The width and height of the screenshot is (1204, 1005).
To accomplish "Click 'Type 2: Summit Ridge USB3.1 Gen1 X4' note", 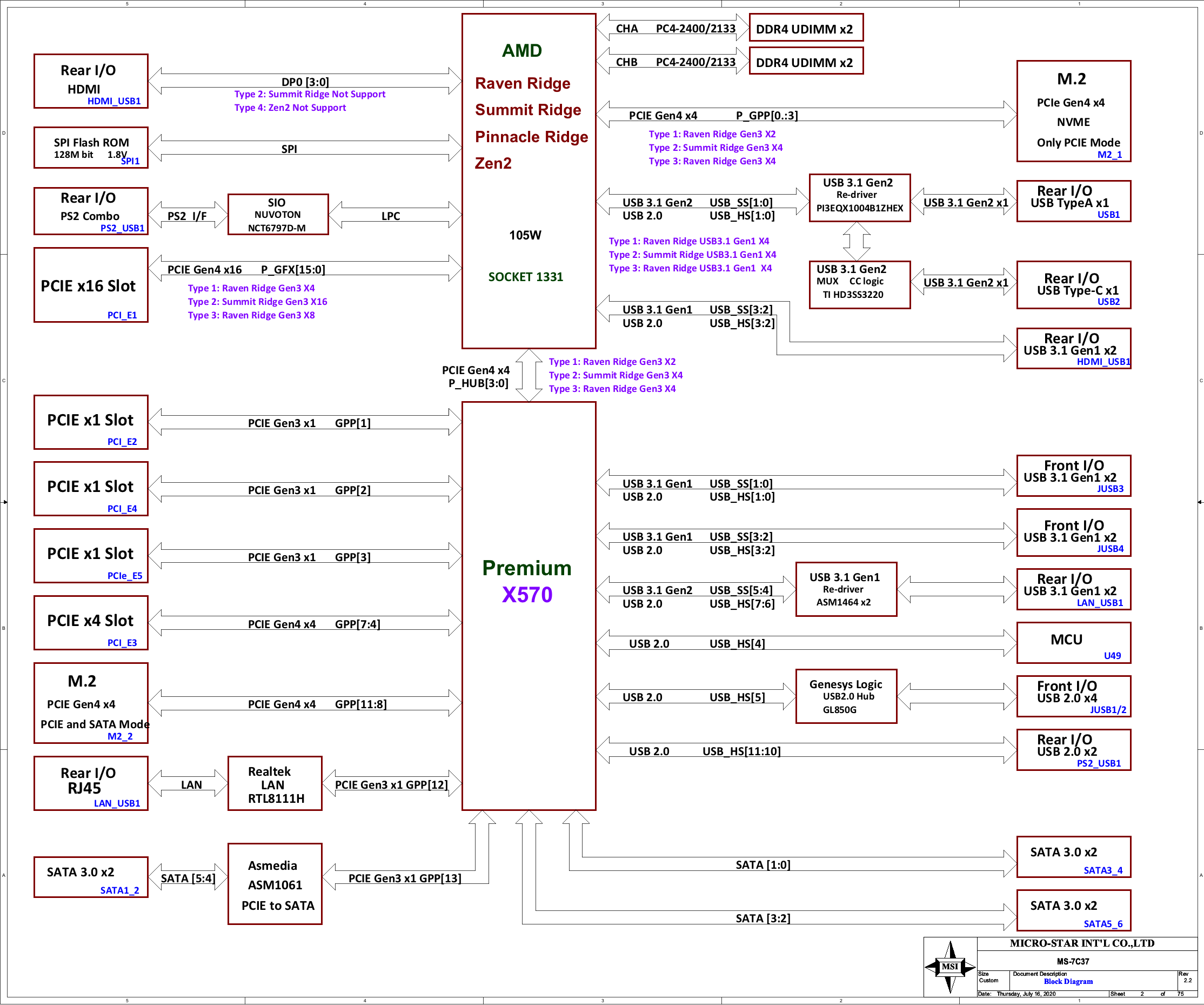I will click(x=693, y=255).
